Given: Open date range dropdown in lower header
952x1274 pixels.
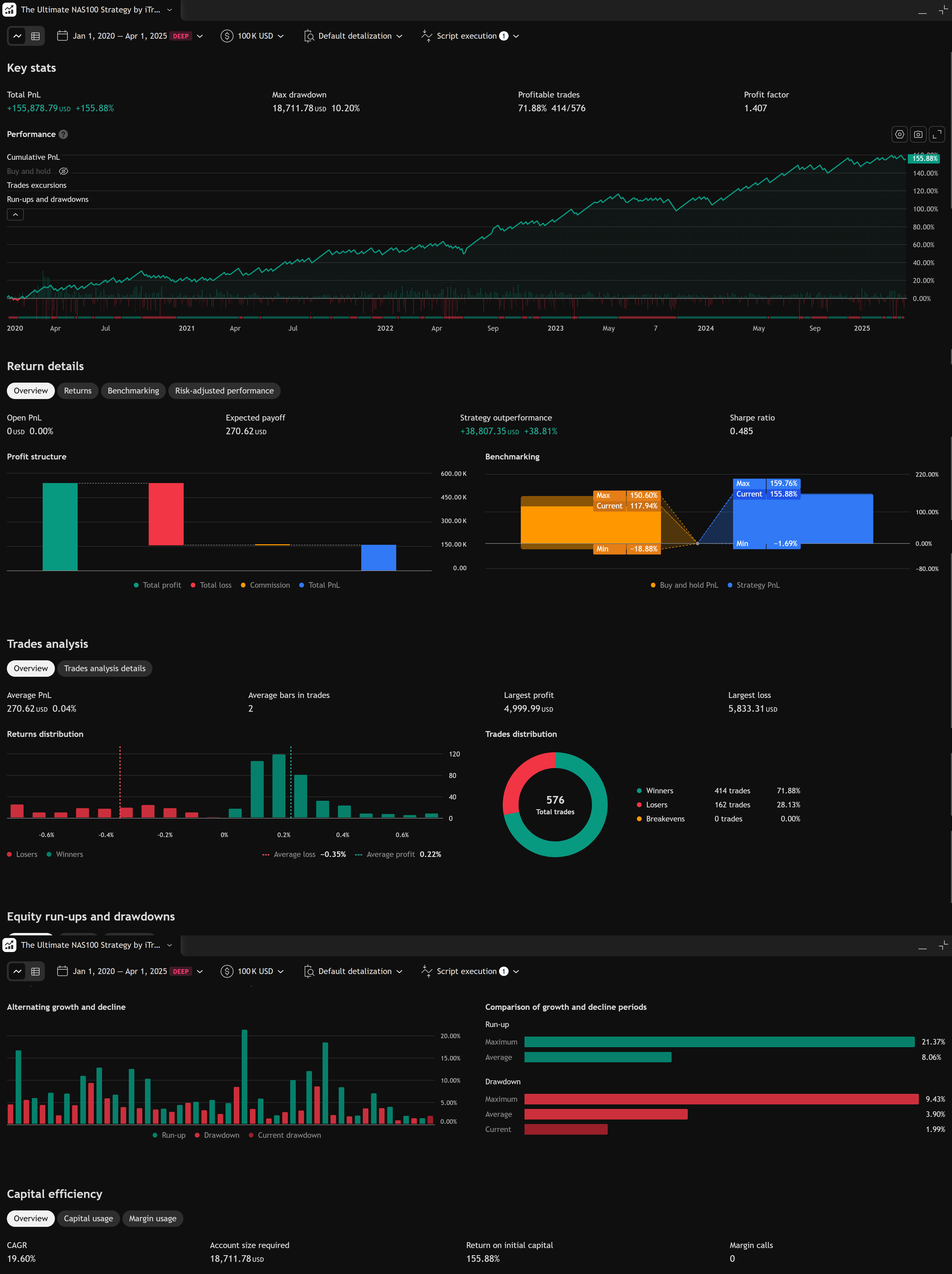Looking at the screenshot, I should point(199,971).
